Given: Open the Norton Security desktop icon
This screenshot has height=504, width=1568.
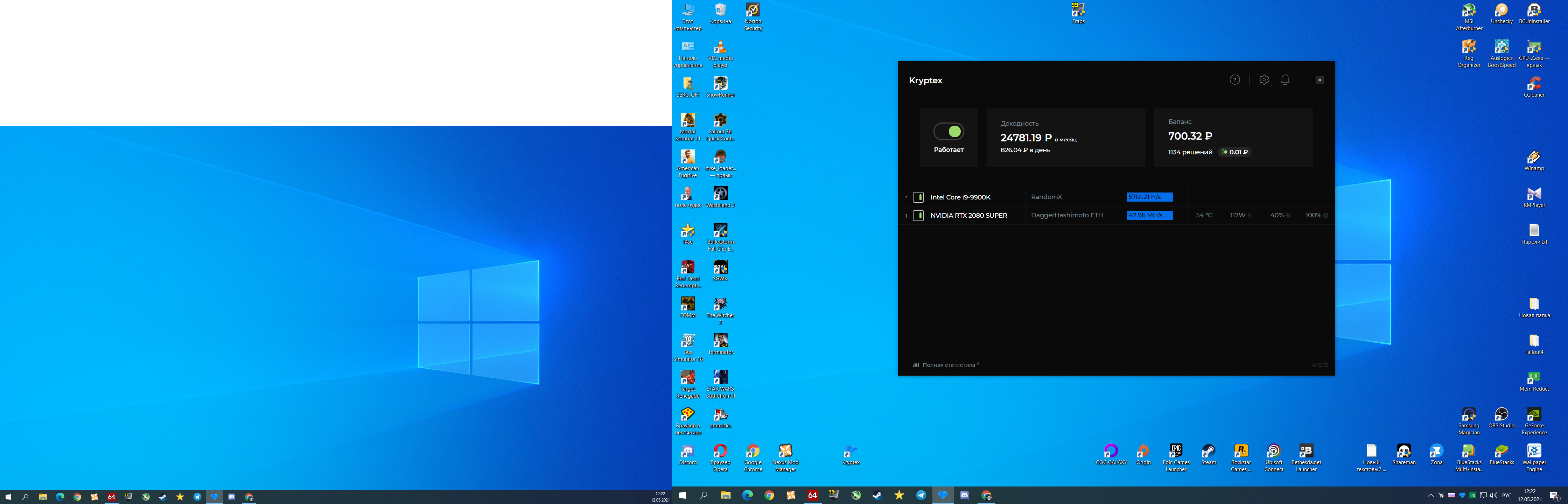Looking at the screenshot, I should [x=753, y=17].
